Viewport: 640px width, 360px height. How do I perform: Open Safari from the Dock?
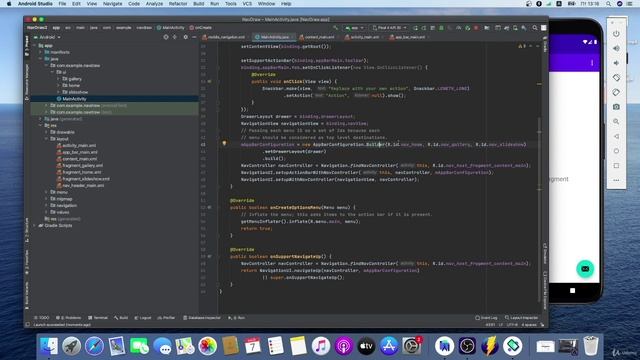[x=94, y=346]
